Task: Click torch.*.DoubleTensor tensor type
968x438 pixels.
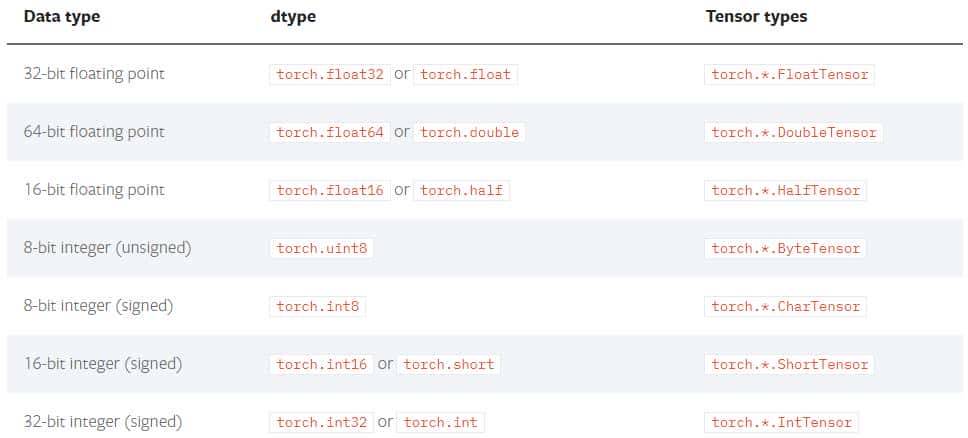Action: click(793, 132)
